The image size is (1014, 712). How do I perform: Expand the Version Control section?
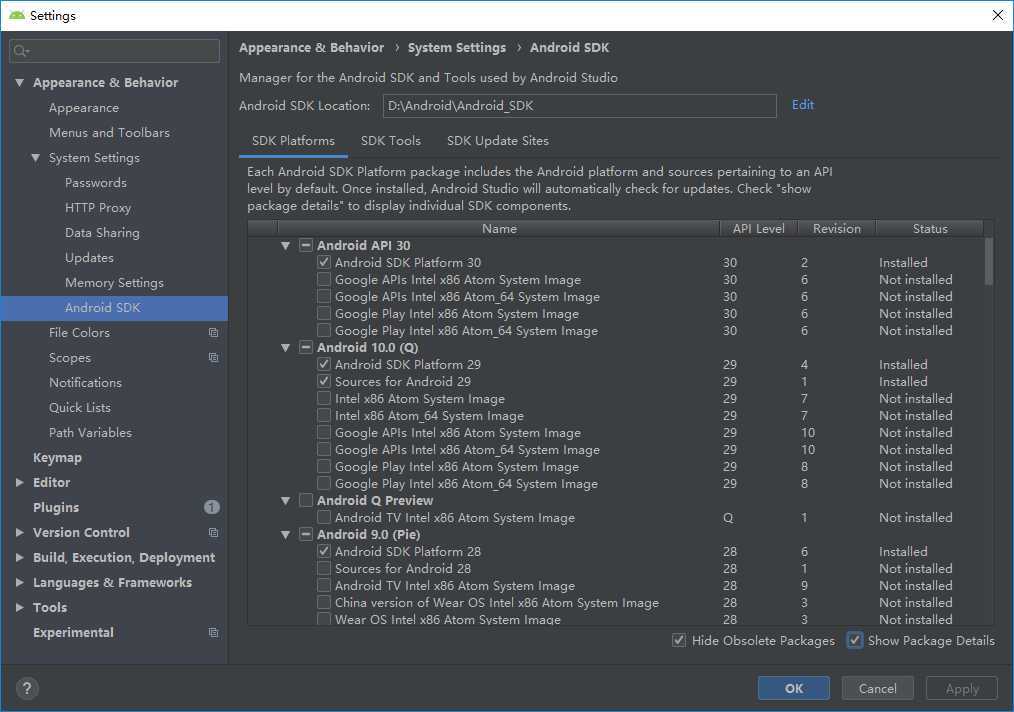click(19, 532)
